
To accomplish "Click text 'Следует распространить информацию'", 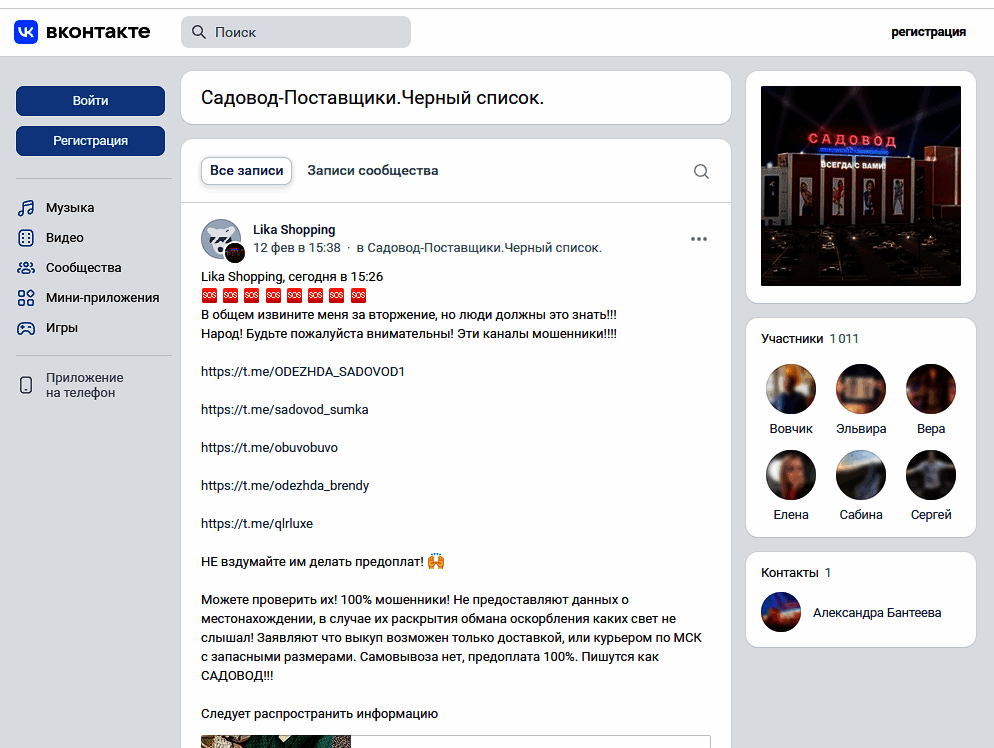I will pyautogui.click(x=320, y=714).
